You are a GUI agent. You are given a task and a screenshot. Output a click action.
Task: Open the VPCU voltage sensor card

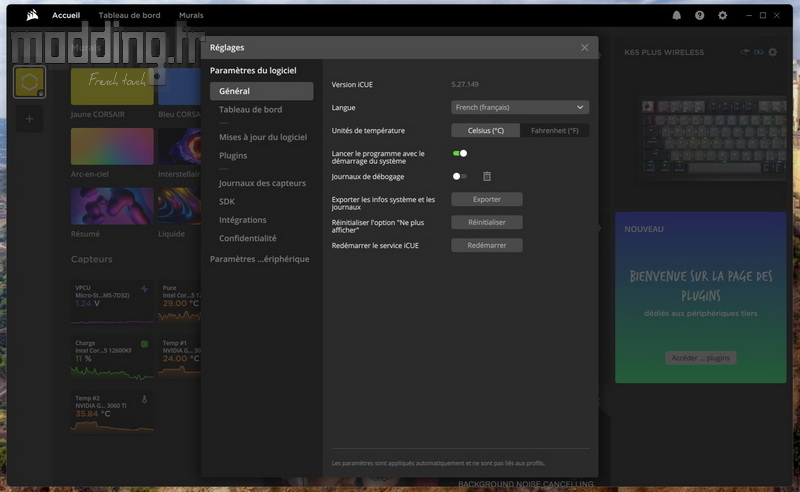(112, 302)
